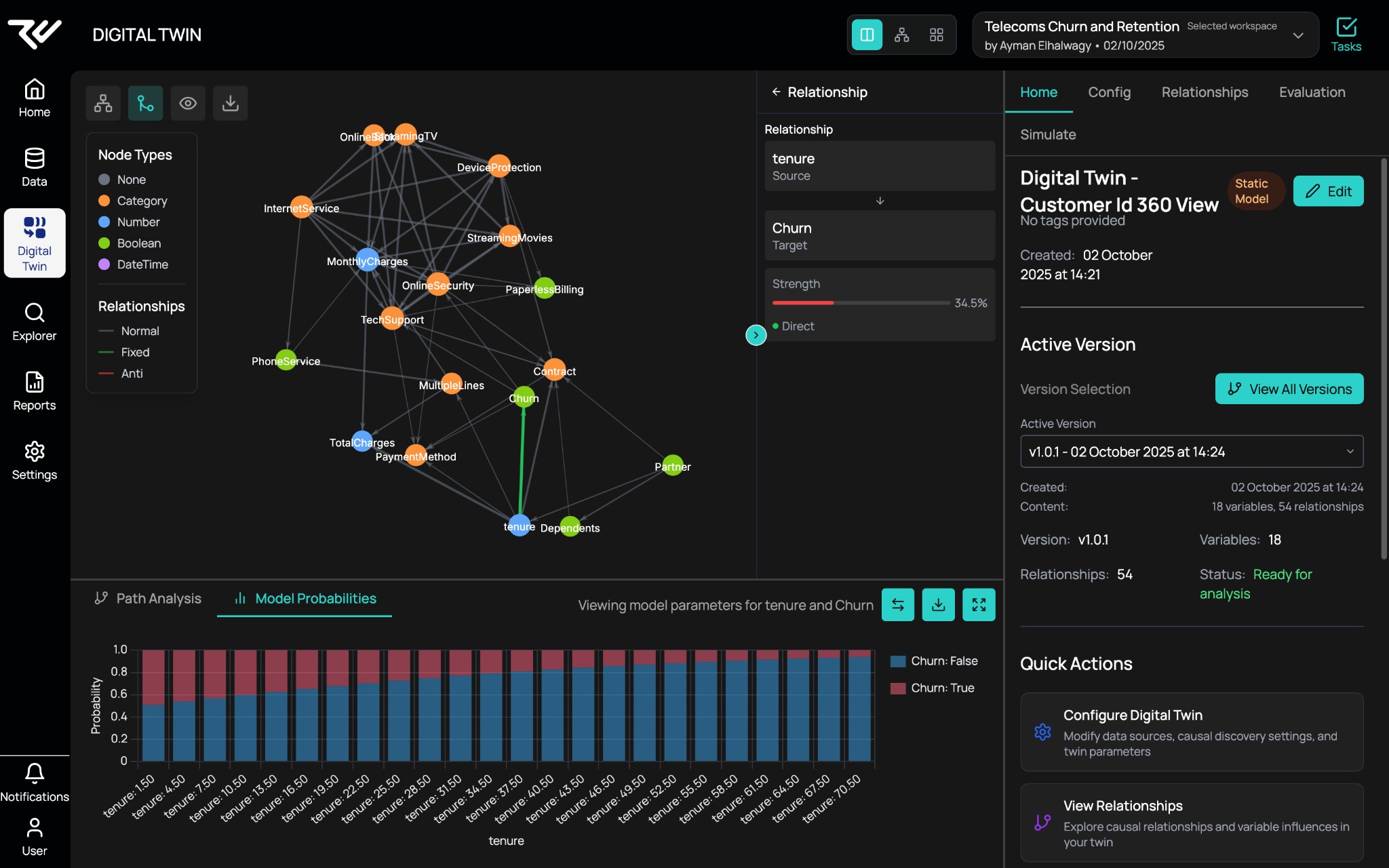Image resolution: width=1389 pixels, height=868 pixels.
Task: Switch to split panel view mode
Action: pyautogui.click(x=867, y=35)
